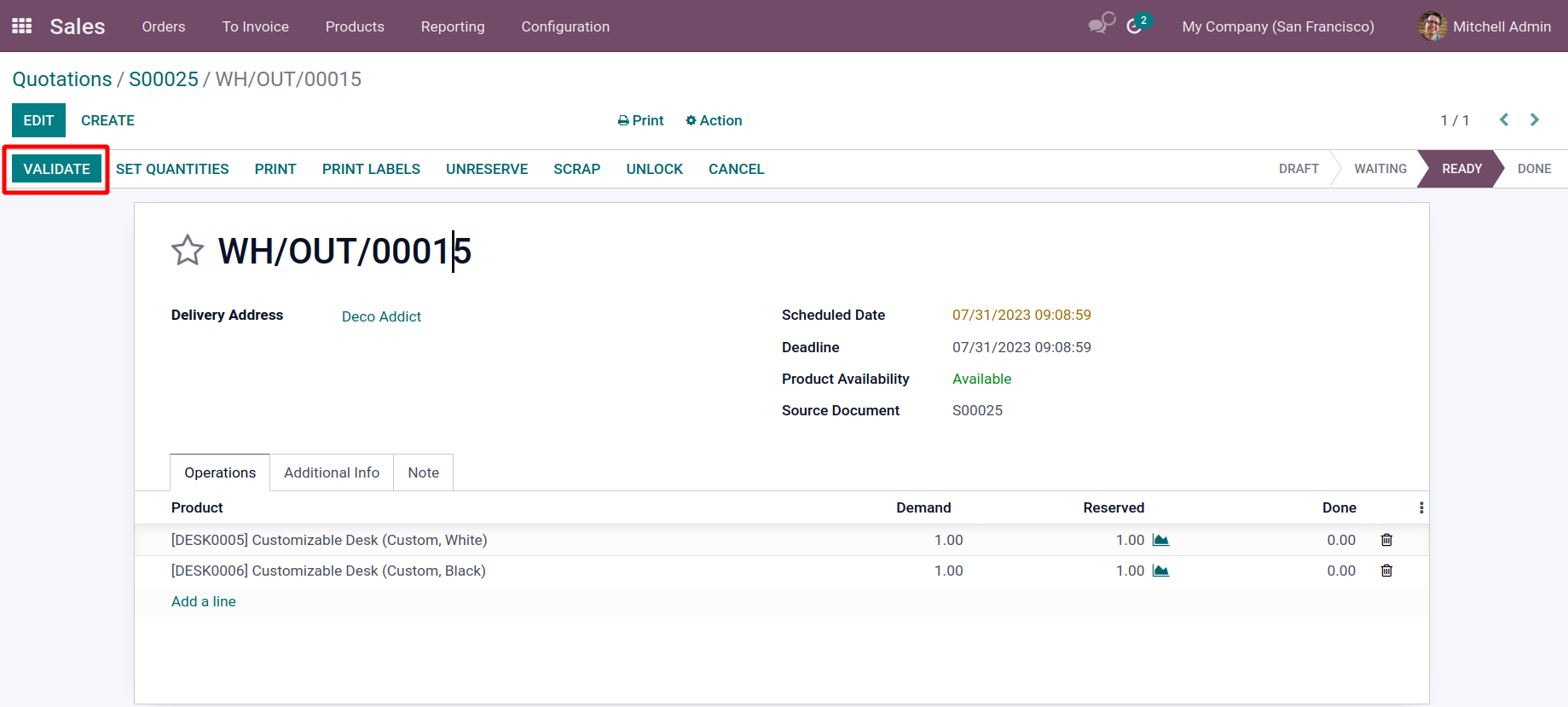Open the activities clock icon

pos(1135,26)
